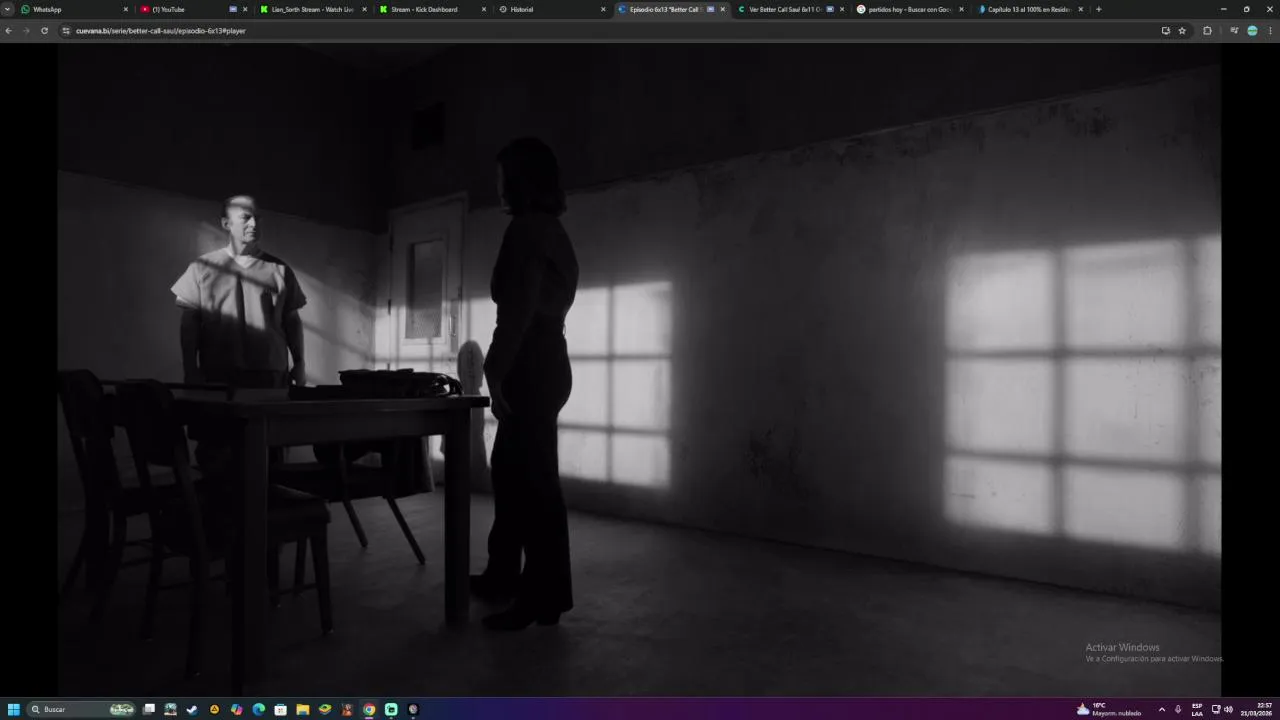Open Task View from the taskbar
The image size is (1280, 720).
[149, 709]
